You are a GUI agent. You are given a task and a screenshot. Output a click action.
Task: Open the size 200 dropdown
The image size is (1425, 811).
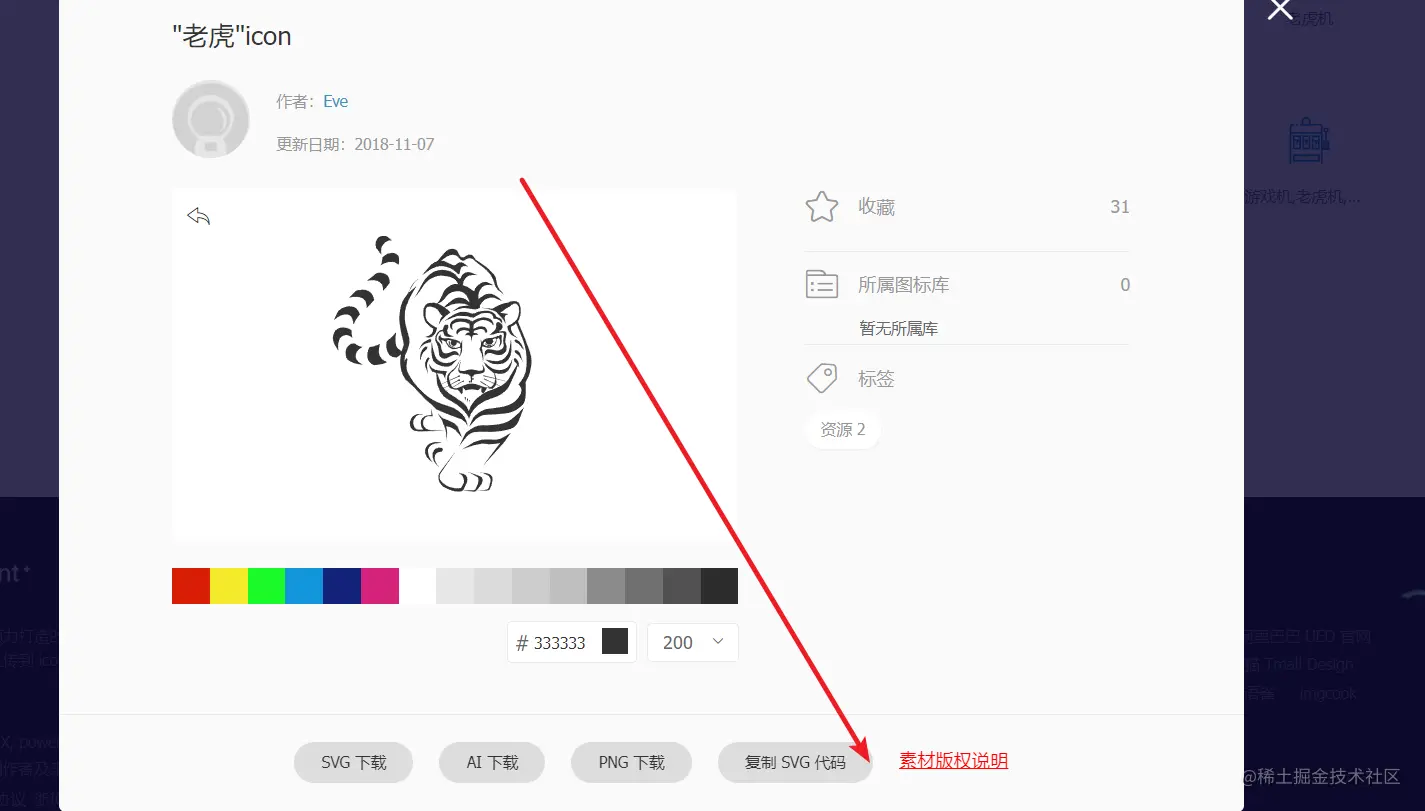point(693,642)
